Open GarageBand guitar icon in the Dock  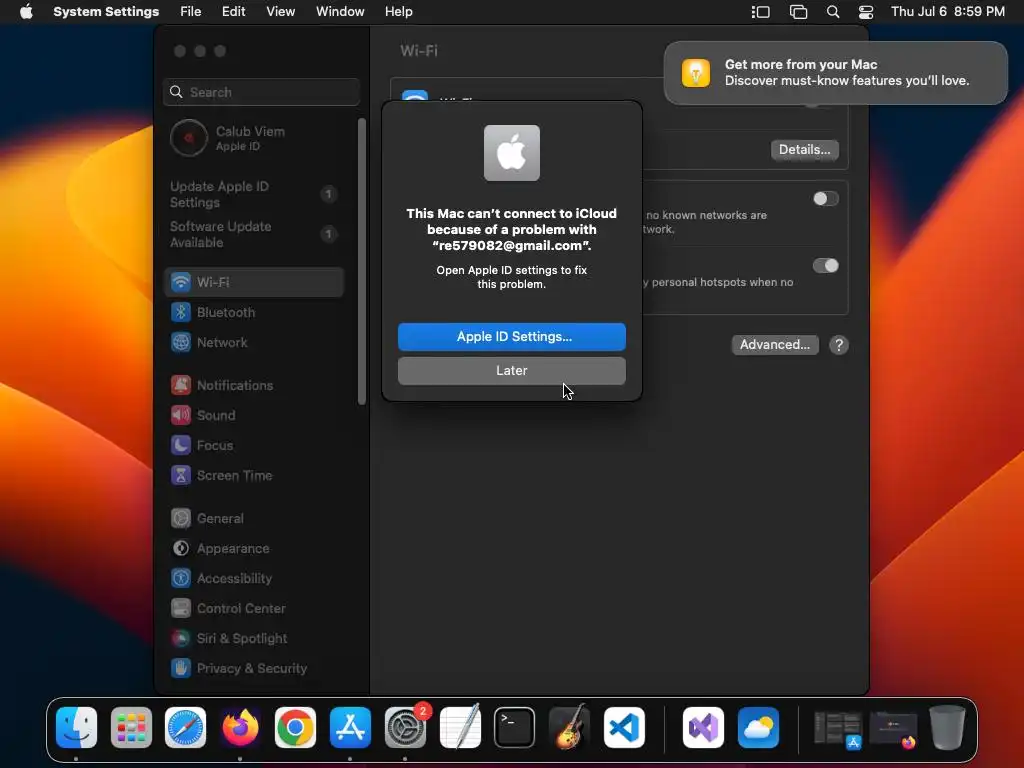(x=569, y=727)
